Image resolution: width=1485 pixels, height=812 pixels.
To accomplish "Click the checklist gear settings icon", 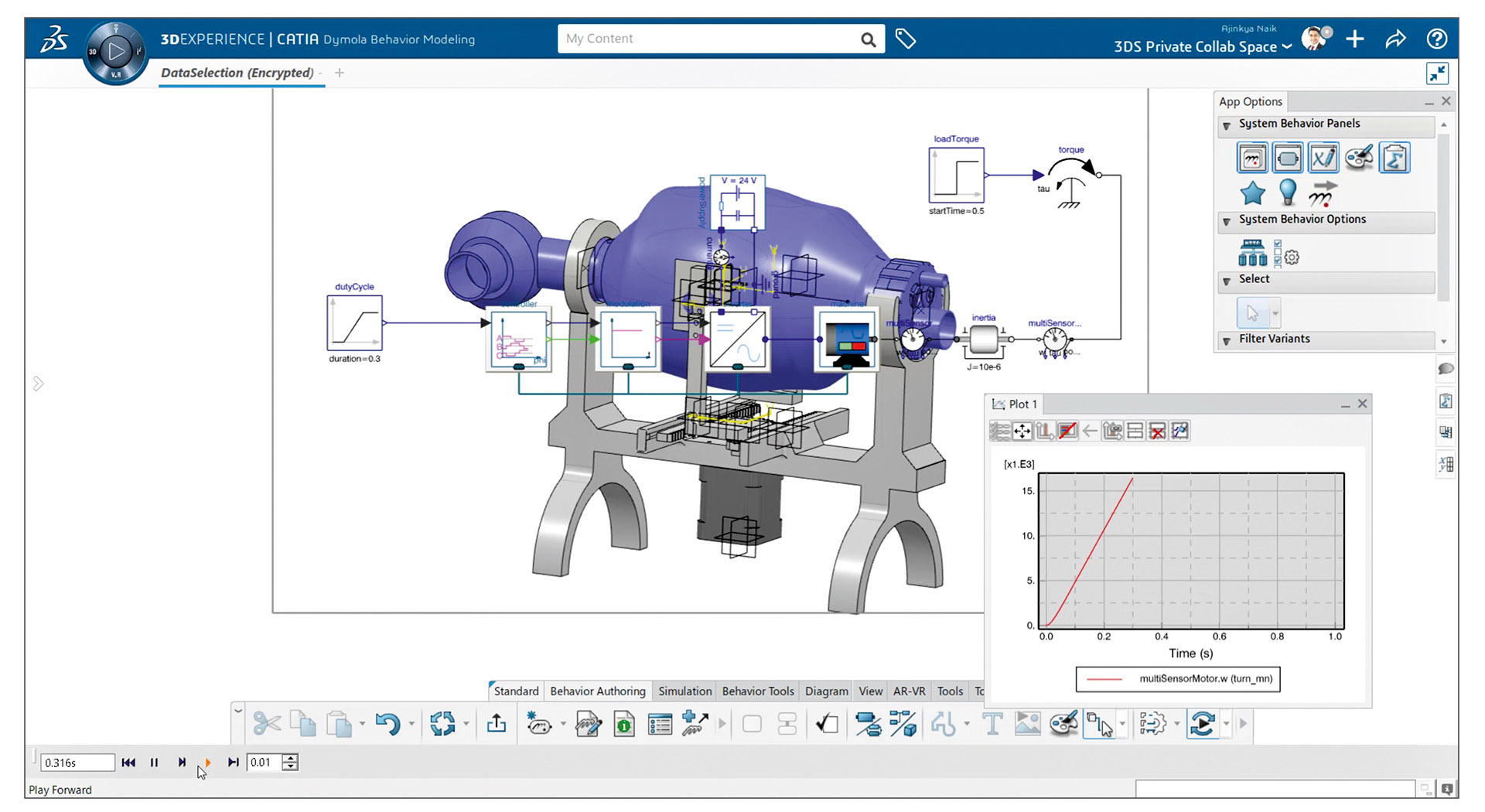I will [1286, 253].
